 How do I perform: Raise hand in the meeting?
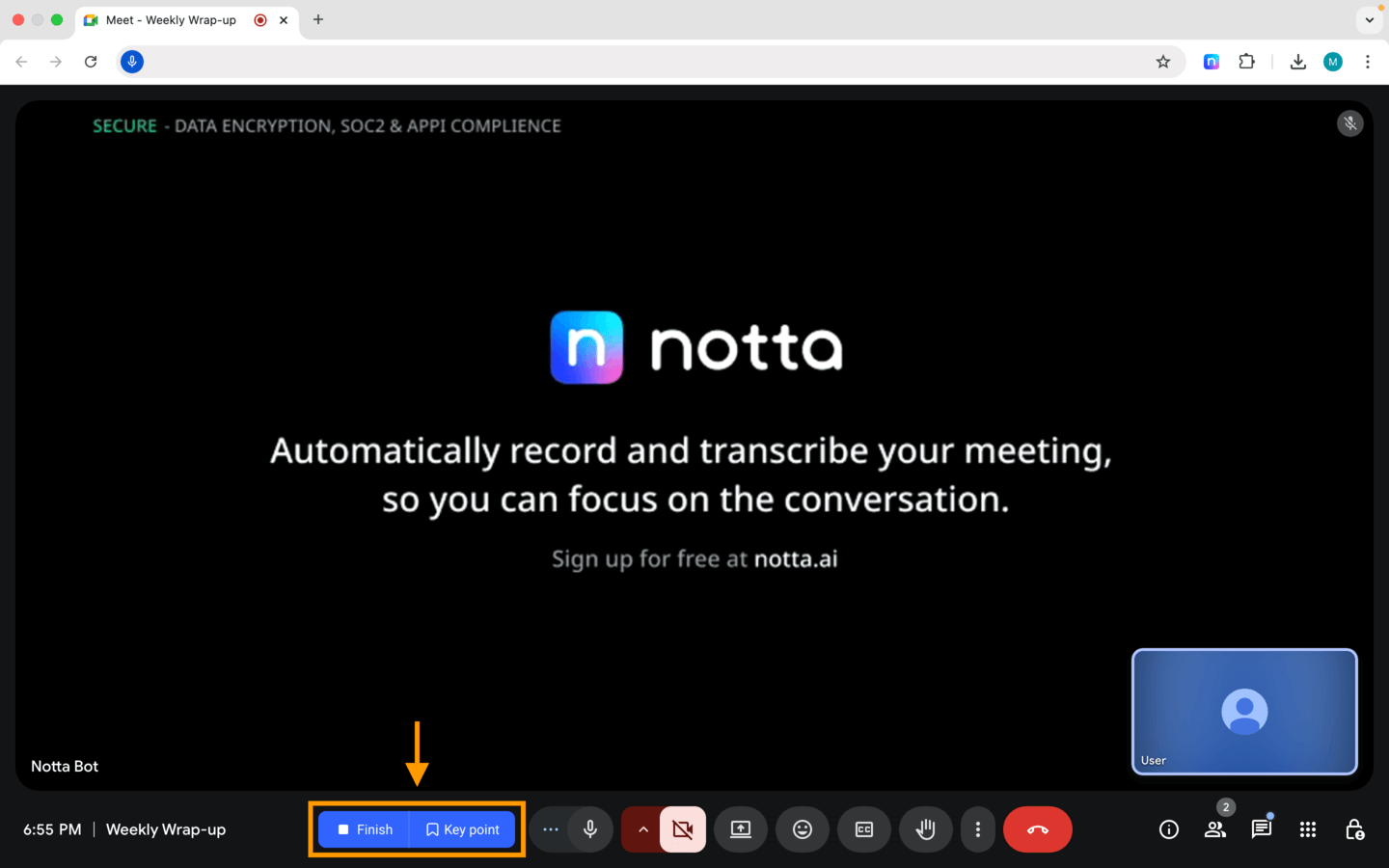[x=926, y=829]
